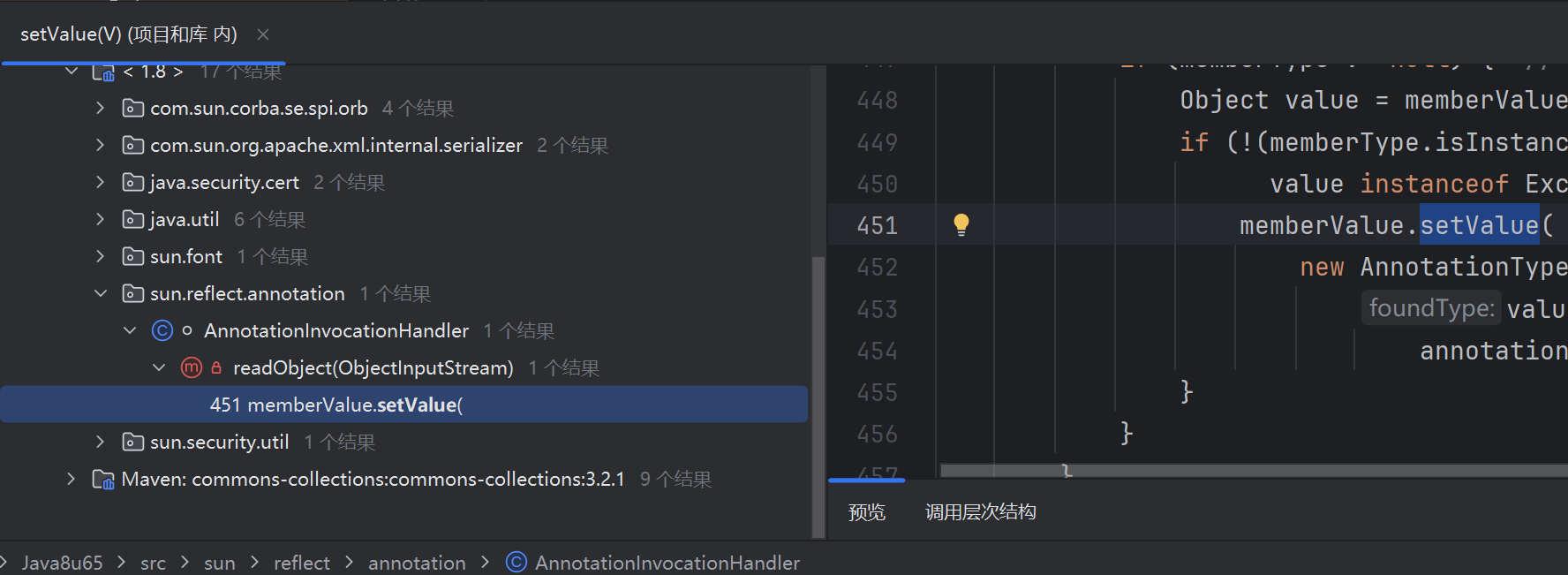1568x575 pixels.
Task: Click the com.sun.corba.se.spi.orb package icon
Action: pos(133,108)
